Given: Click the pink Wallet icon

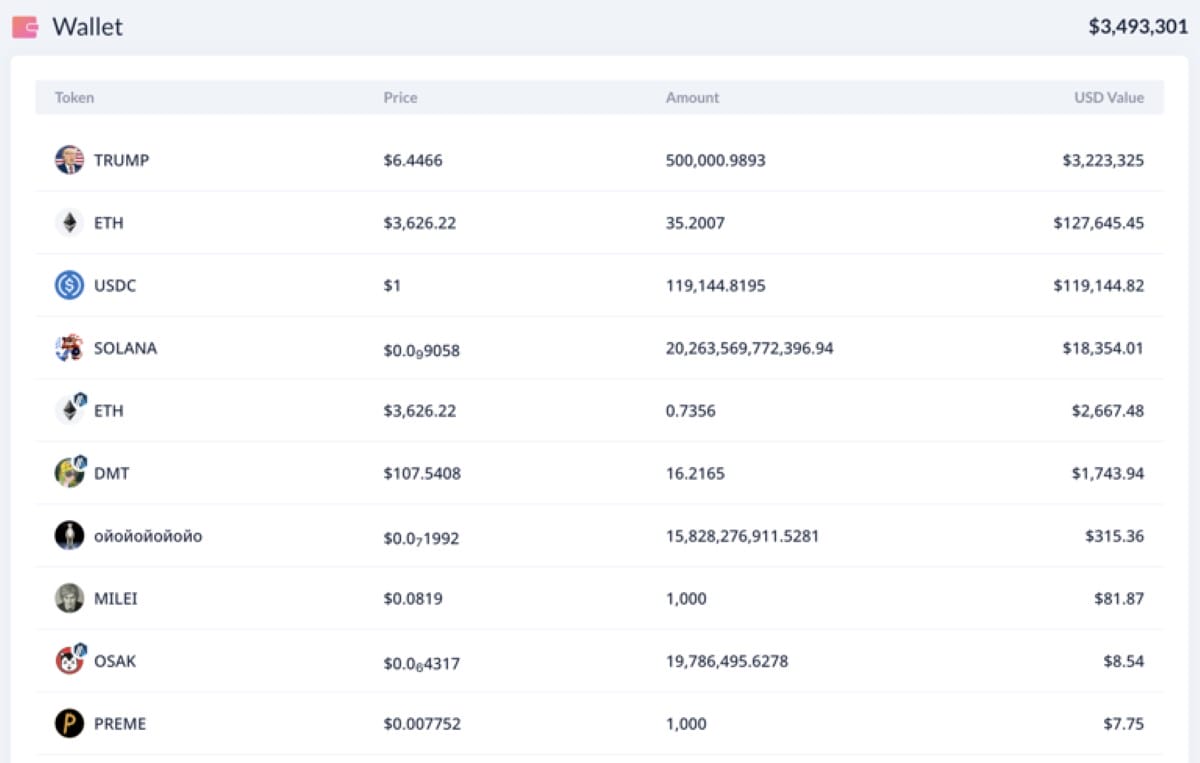Looking at the screenshot, I should pyautogui.click(x=25, y=27).
